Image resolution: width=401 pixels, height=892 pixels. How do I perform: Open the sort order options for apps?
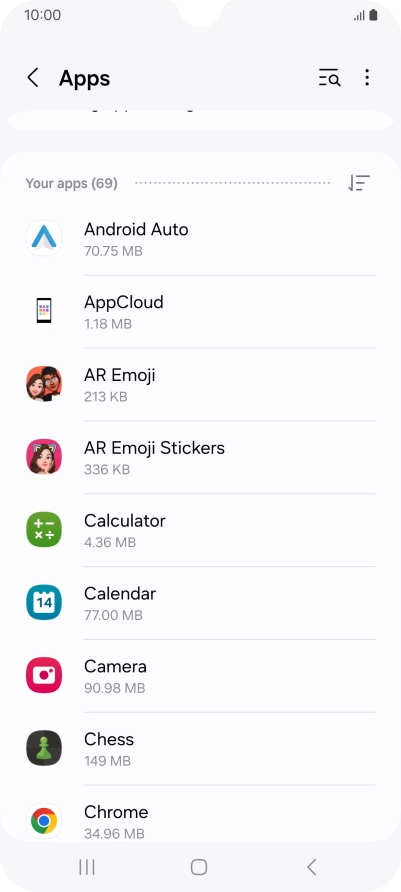click(359, 183)
